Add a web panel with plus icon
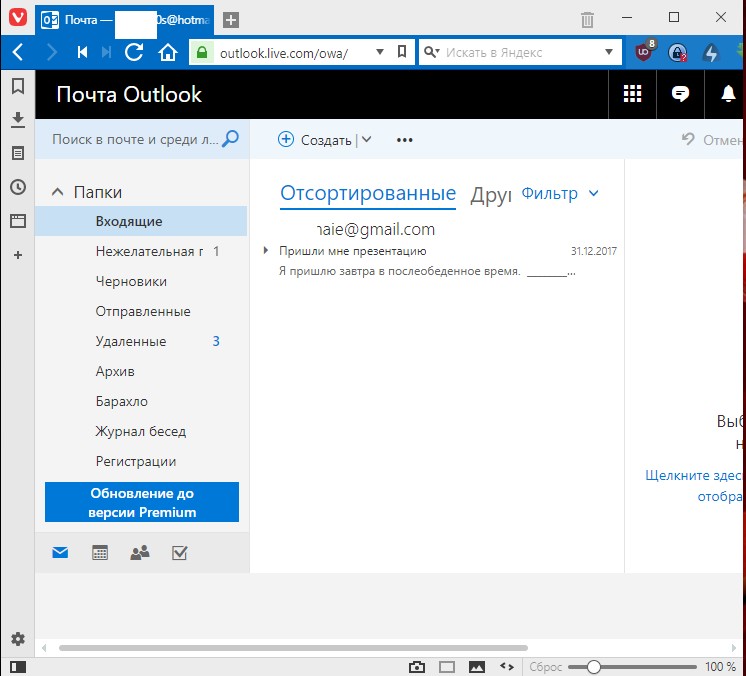The height and width of the screenshot is (676, 746). tap(18, 255)
